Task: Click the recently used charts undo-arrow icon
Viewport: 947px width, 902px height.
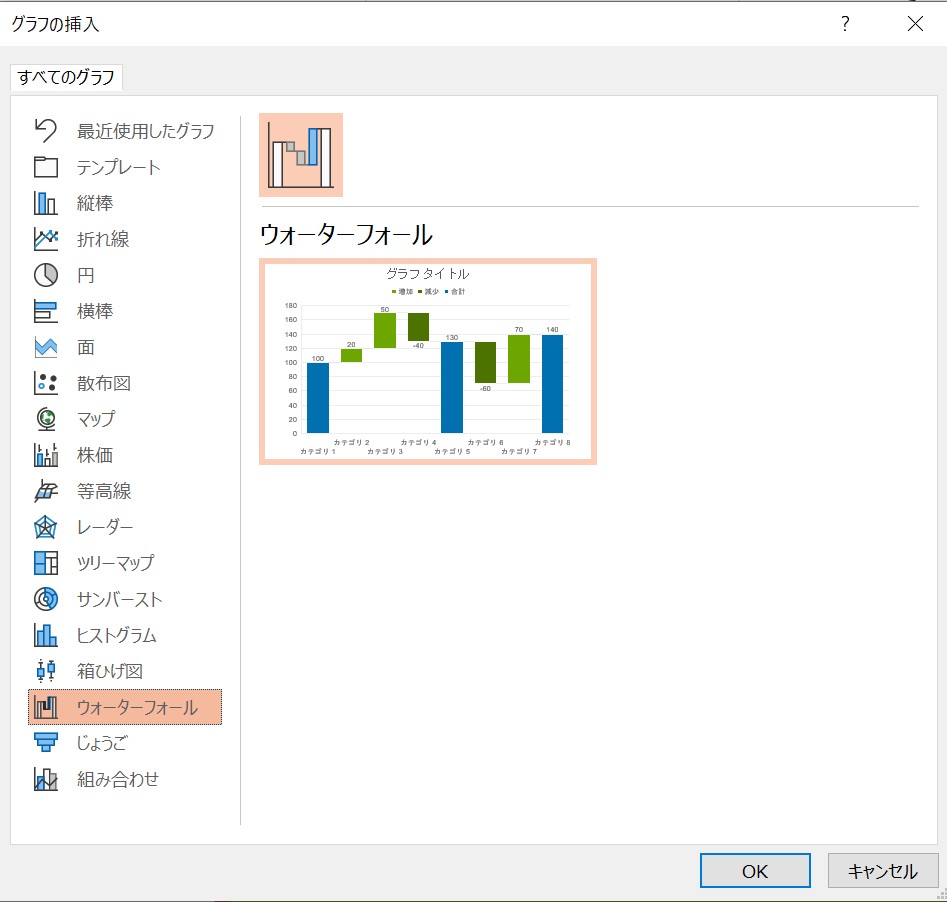Action: [46, 130]
